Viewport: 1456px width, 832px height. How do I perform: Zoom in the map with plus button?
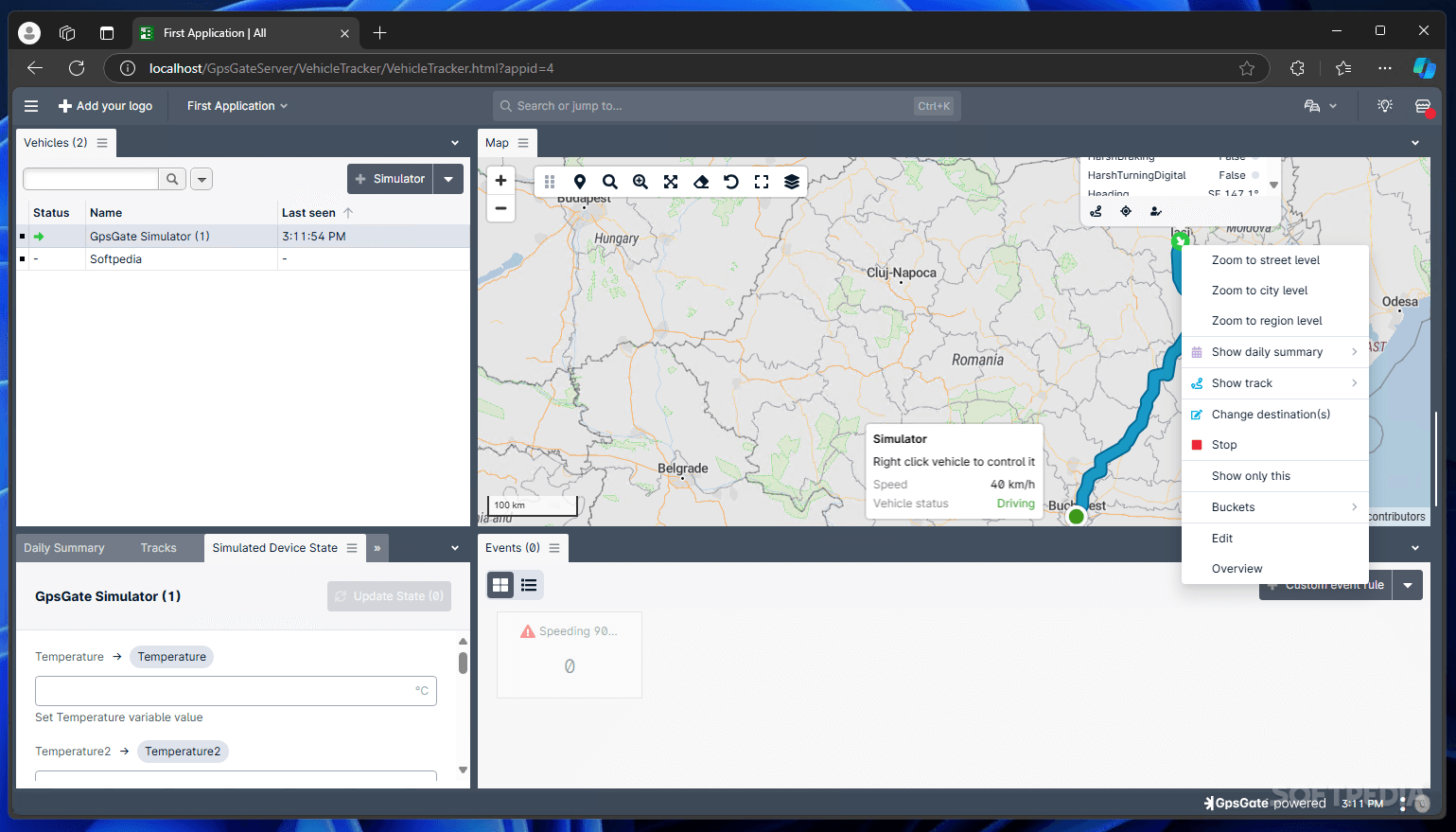pos(501,181)
